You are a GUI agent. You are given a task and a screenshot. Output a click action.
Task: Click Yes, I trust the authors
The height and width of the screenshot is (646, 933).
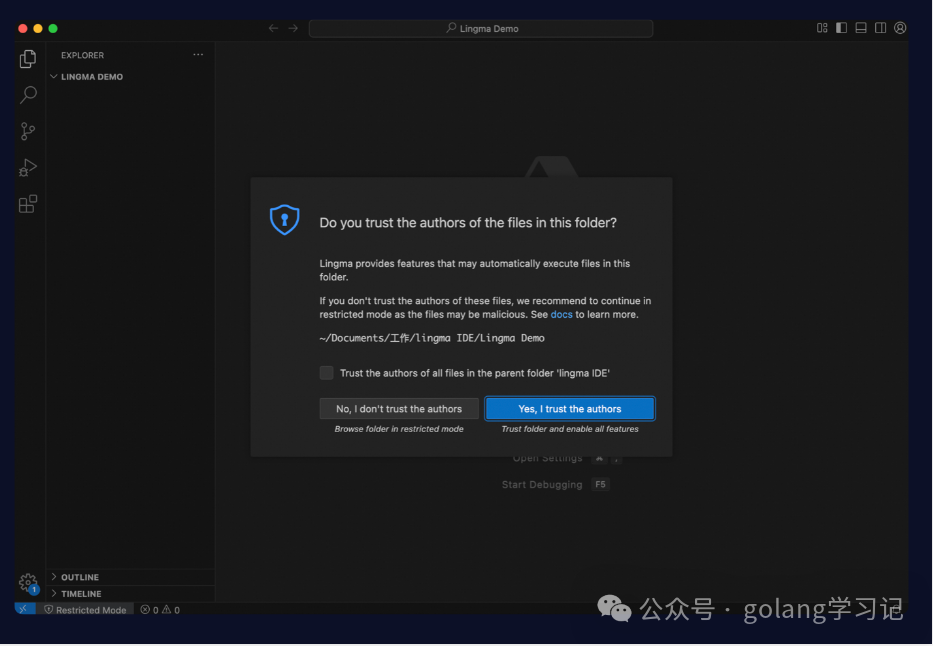(570, 409)
